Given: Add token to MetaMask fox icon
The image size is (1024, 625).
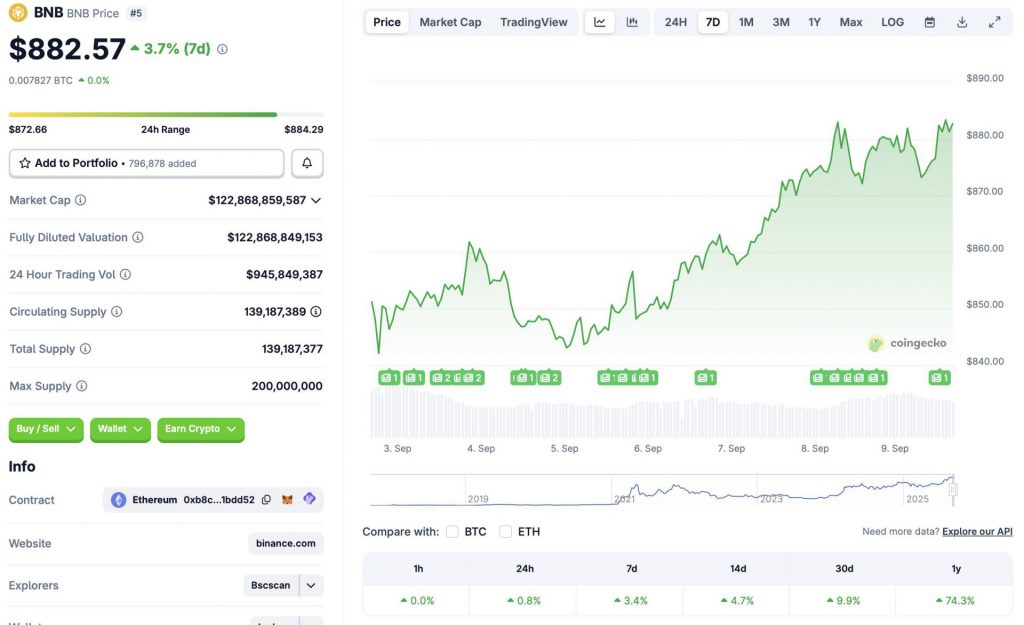Looking at the screenshot, I should (x=287, y=500).
